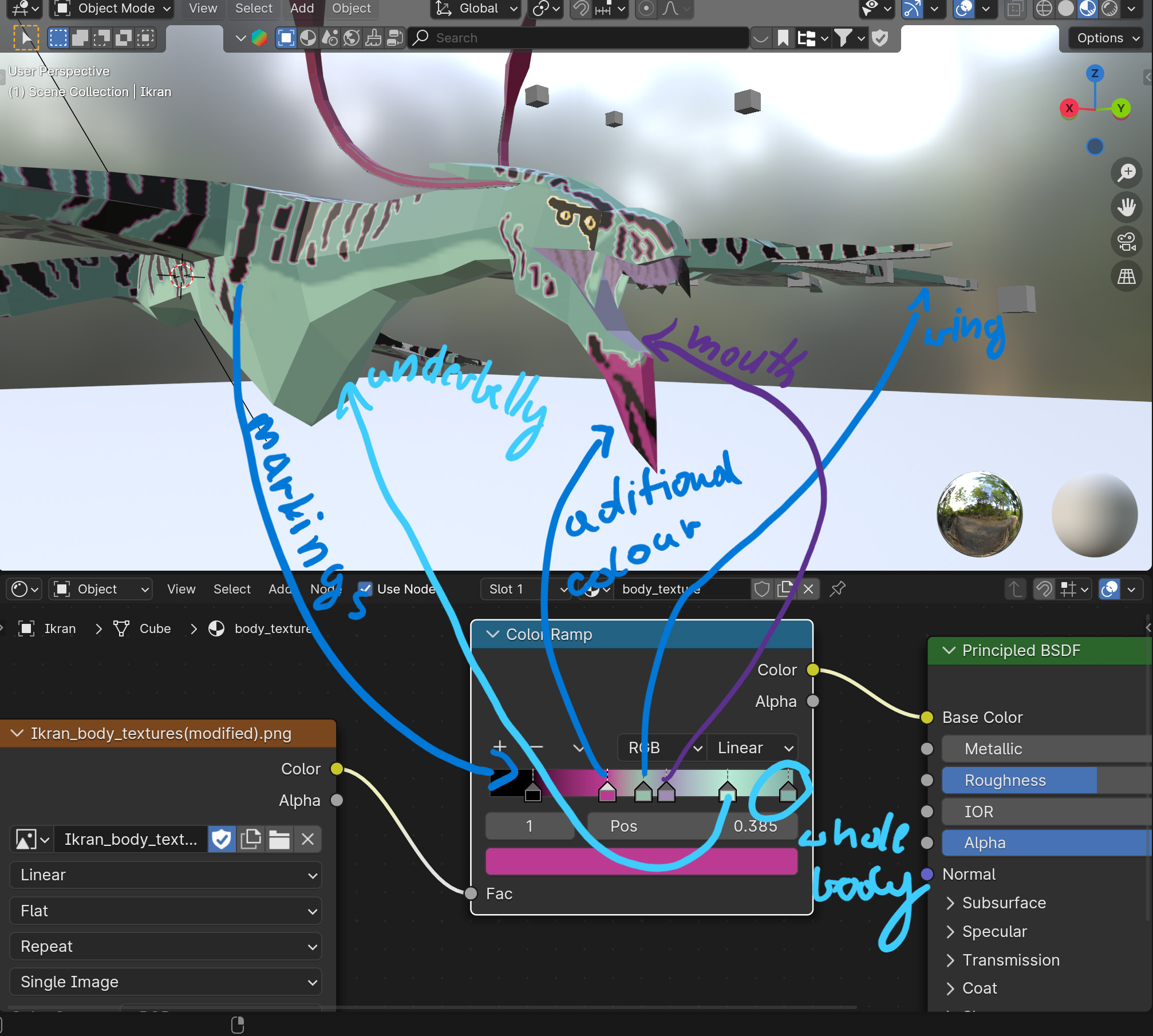Toggle camera view with camera icon
Image resolution: width=1153 pixels, height=1036 pixels.
pos(1126,242)
